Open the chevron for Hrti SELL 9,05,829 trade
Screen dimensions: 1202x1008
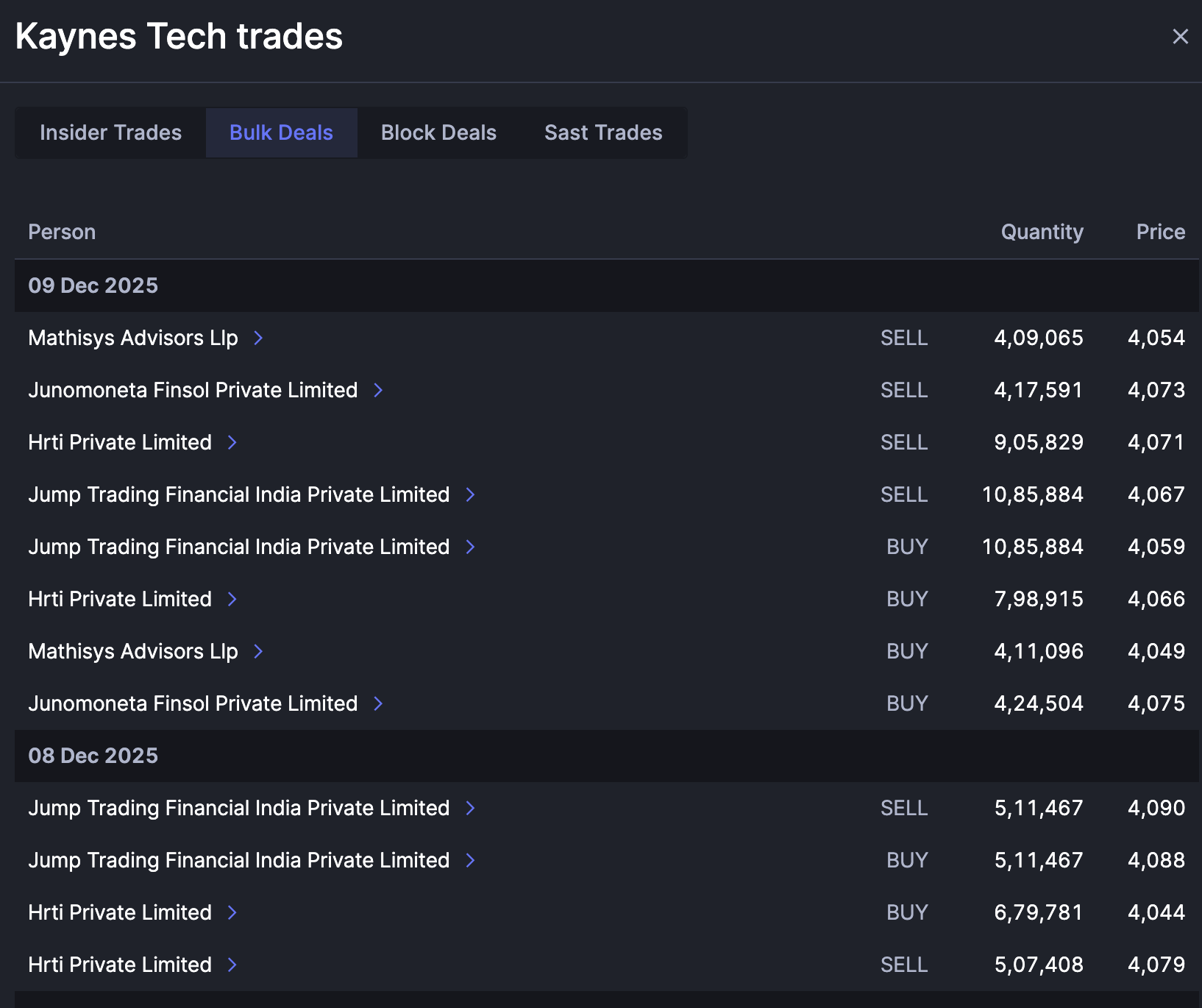tap(232, 442)
